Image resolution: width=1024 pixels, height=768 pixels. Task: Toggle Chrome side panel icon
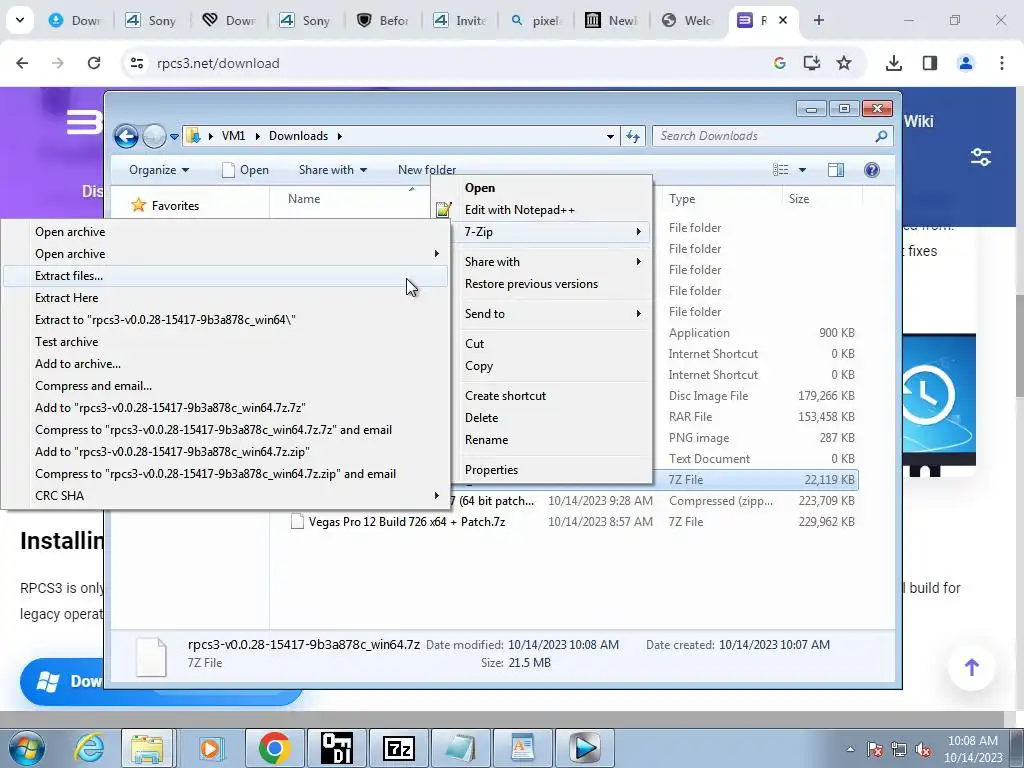pyautogui.click(x=930, y=63)
